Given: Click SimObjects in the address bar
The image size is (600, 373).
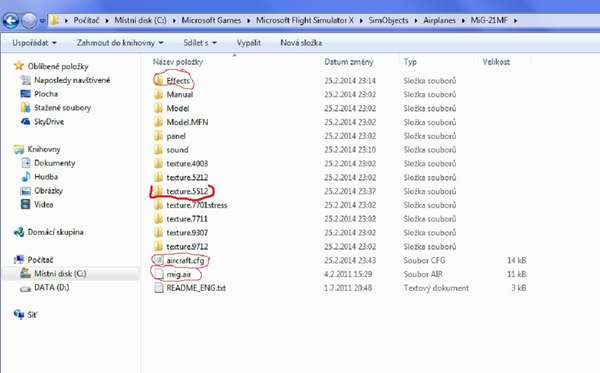Looking at the screenshot, I should pos(388,20).
